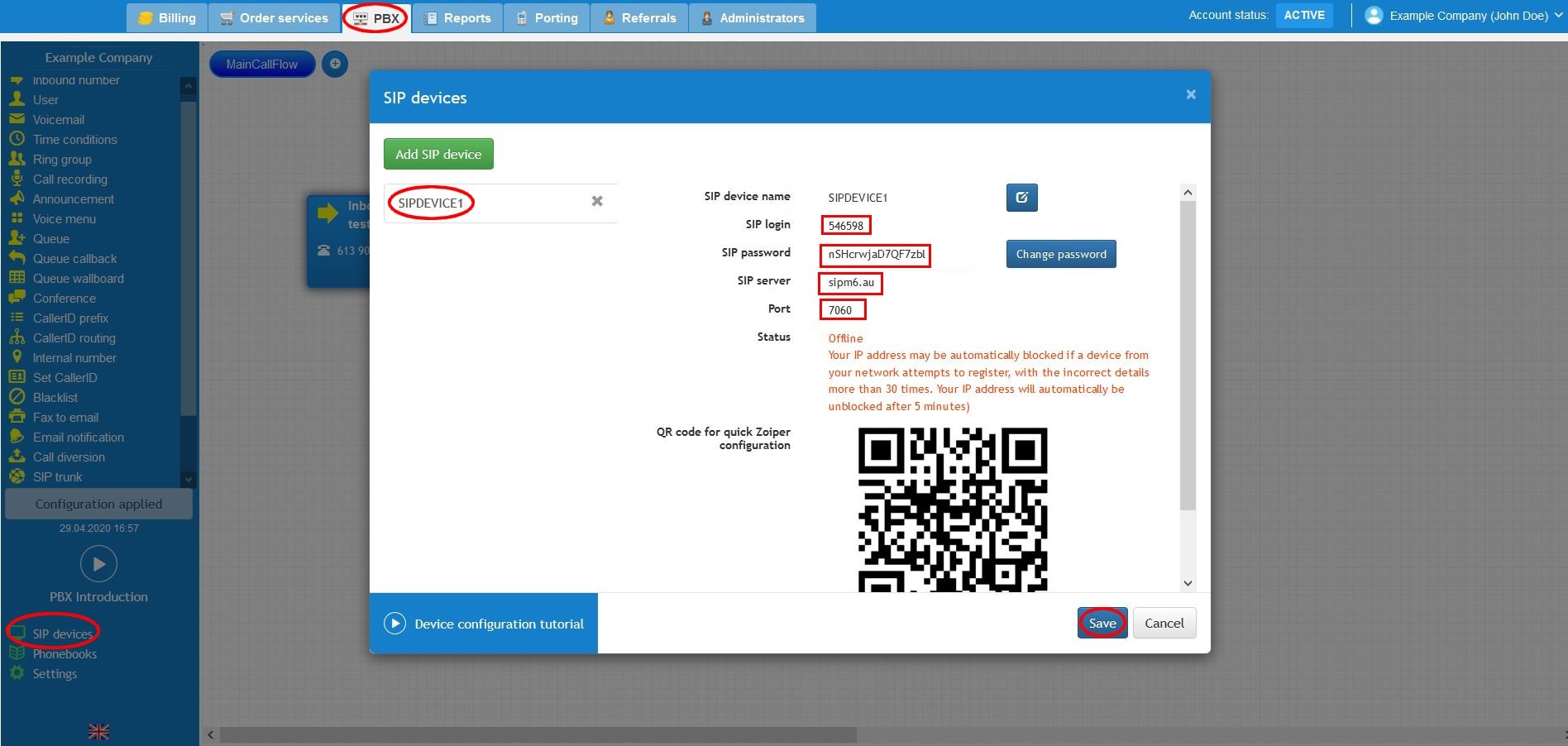Open the Administrators tab
The height and width of the screenshot is (746, 1568).
pos(753,17)
